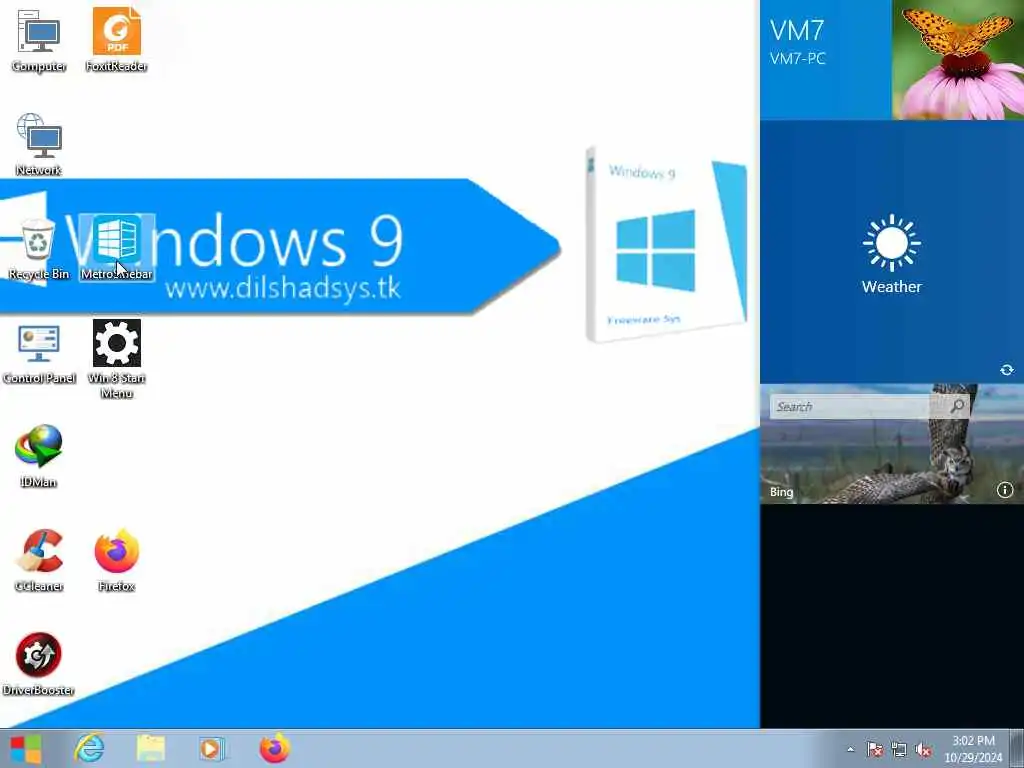
Task: Select the CCleaner desktop icon
Action: coord(39,560)
